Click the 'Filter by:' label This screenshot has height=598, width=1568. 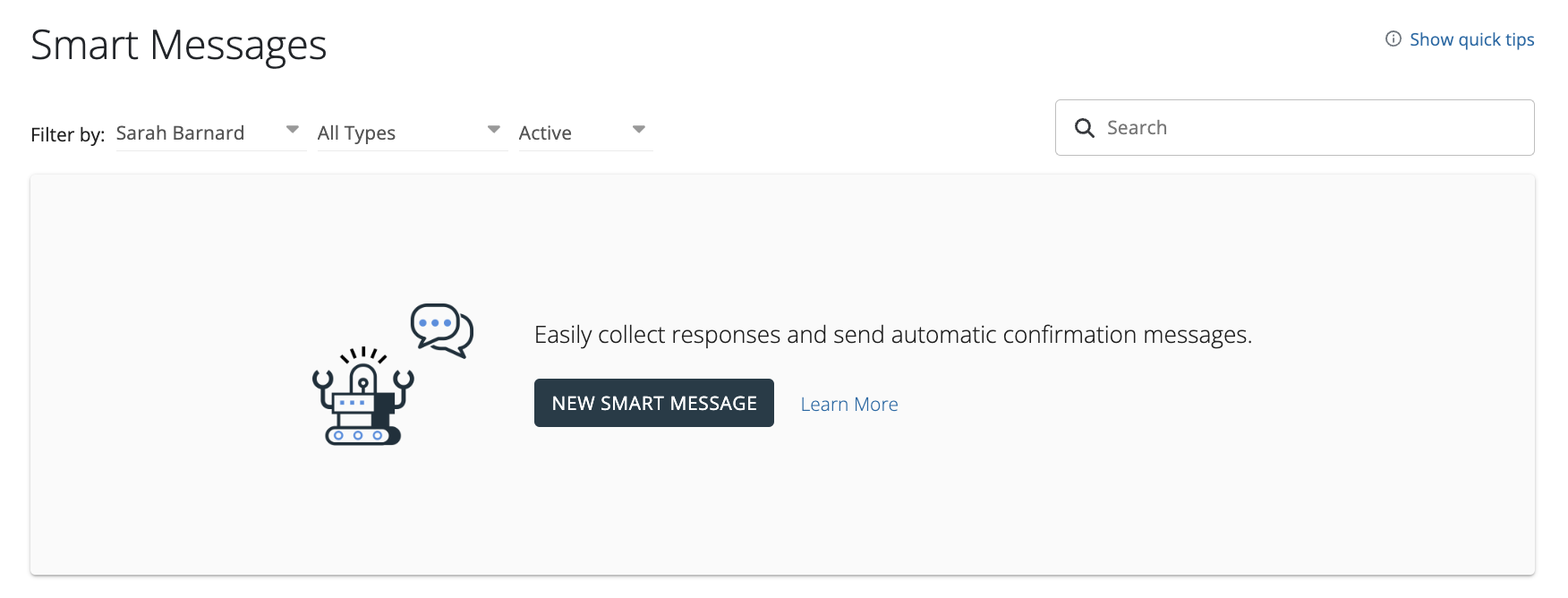67,135
